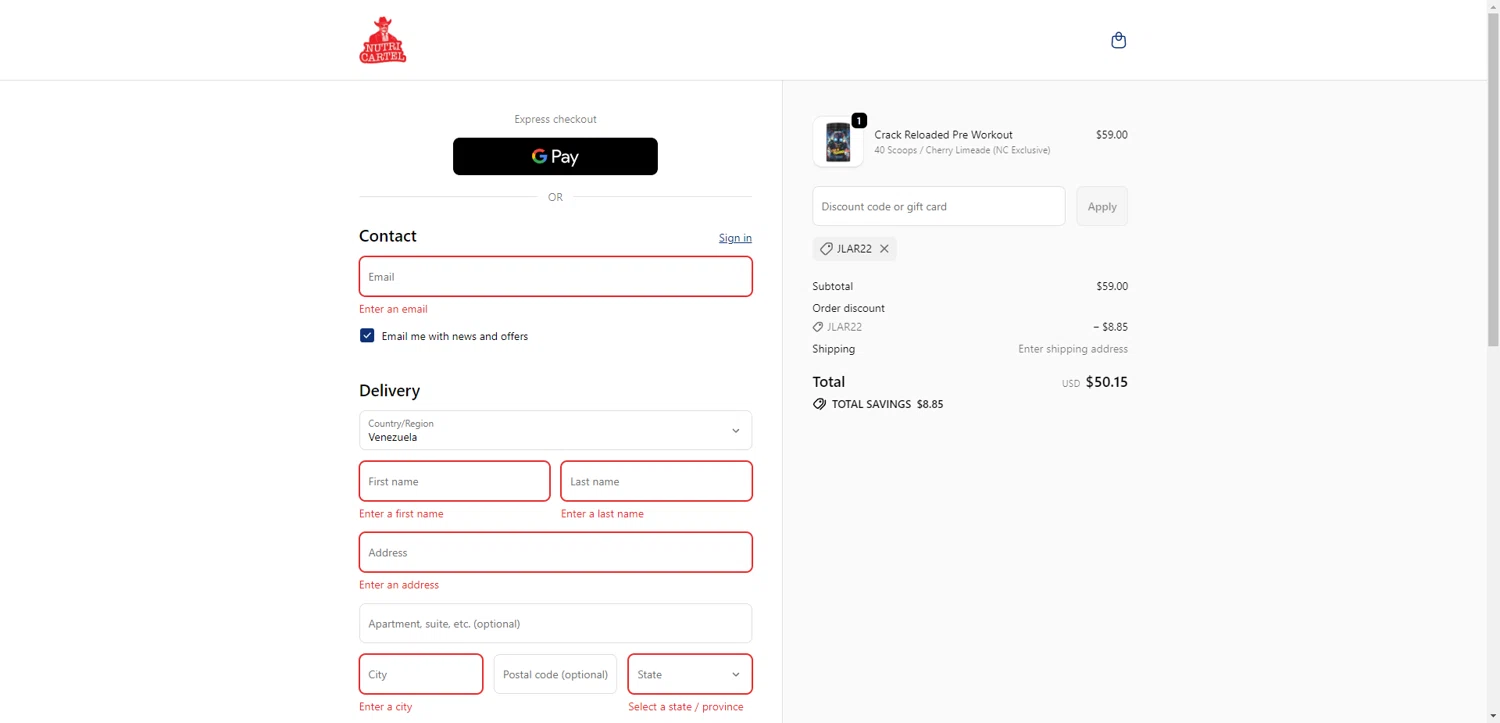Focus the Email input field
The width and height of the screenshot is (1500, 723).
[x=556, y=277]
